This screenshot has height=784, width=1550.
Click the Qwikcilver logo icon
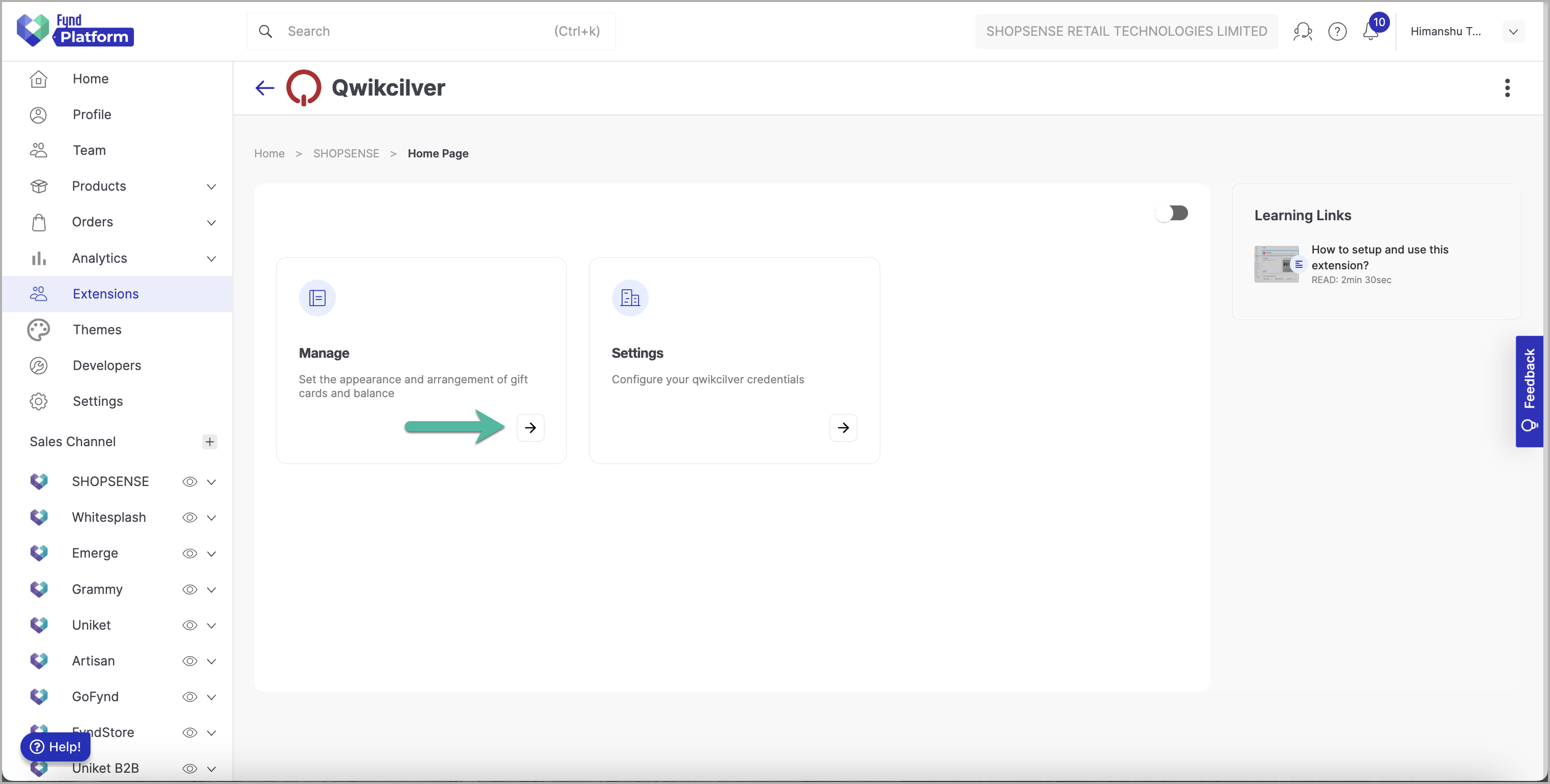(x=304, y=88)
